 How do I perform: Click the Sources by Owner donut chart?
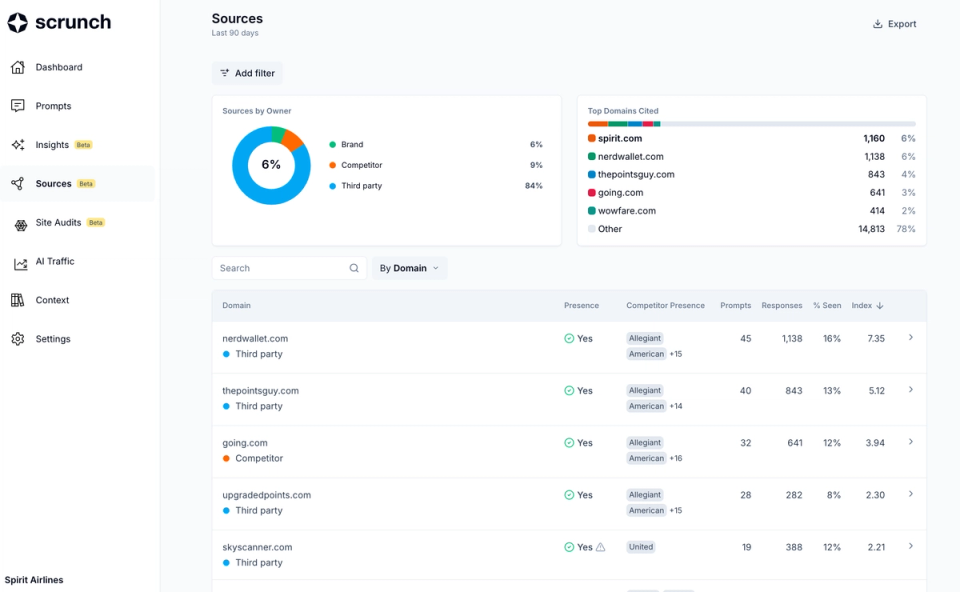[271, 165]
